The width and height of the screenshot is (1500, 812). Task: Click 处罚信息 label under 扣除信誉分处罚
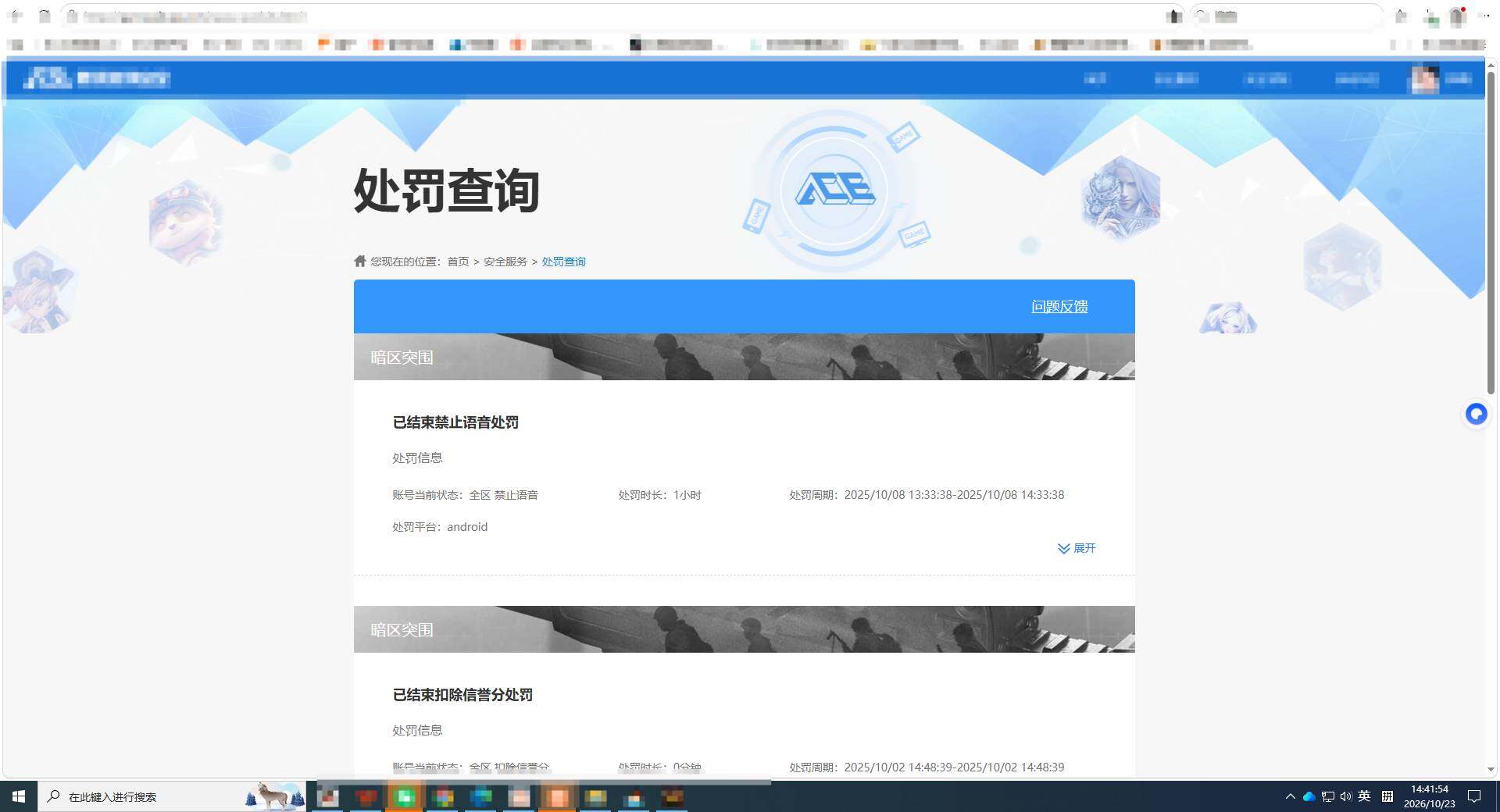click(417, 731)
